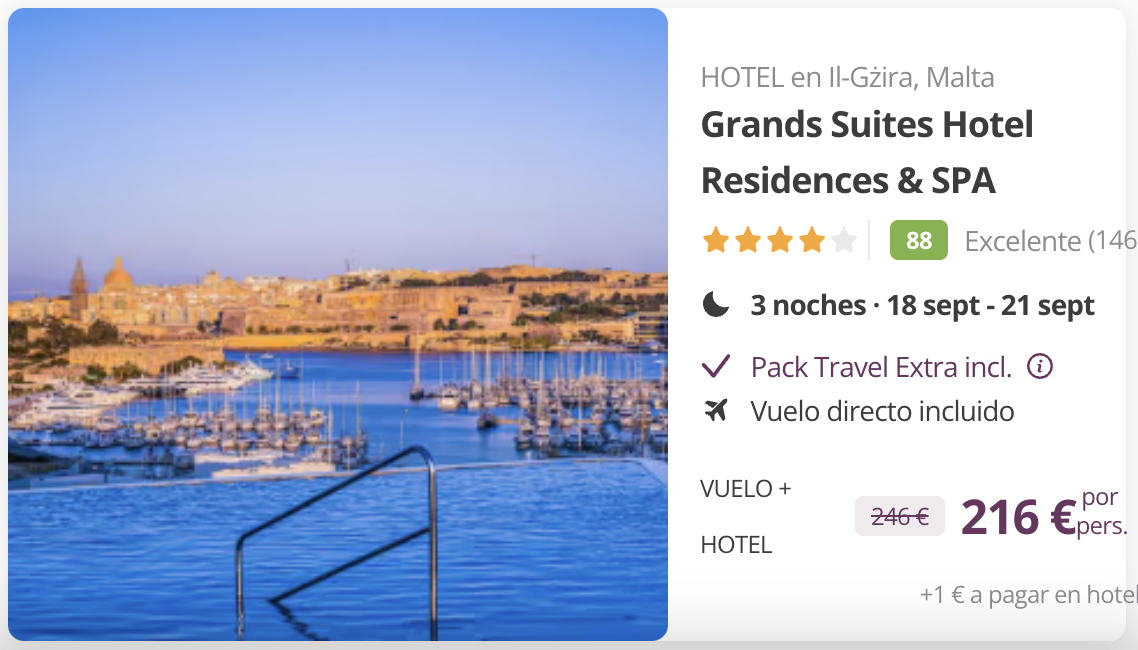
Task: Click the fourth gold rating star
Action: click(x=811, y=240)
